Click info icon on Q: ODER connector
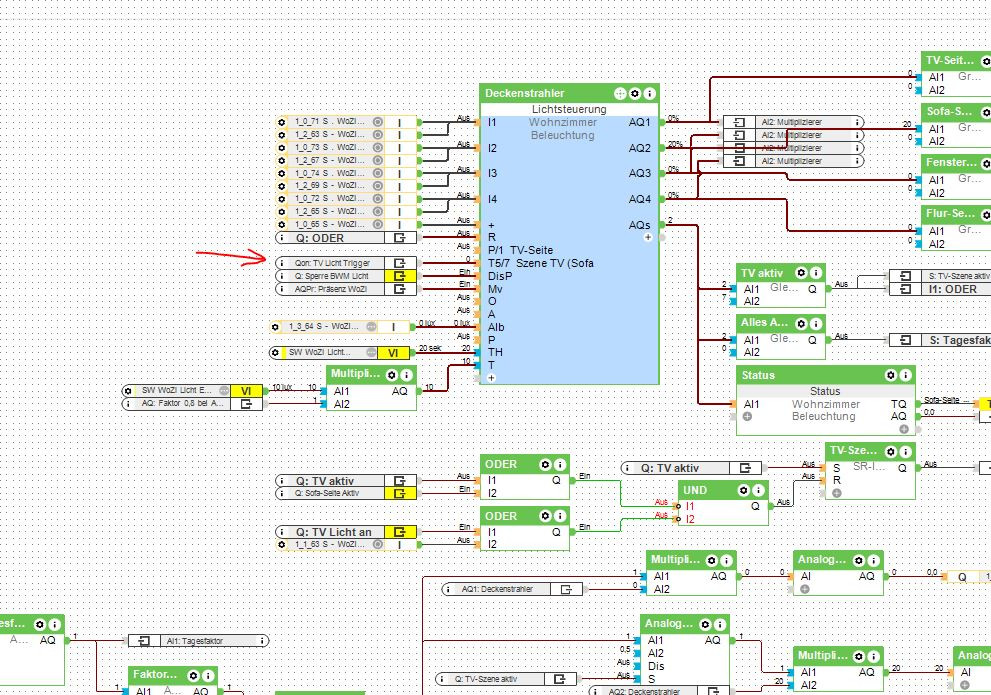This screenshot has height=695, width=991. pos(281,238)
